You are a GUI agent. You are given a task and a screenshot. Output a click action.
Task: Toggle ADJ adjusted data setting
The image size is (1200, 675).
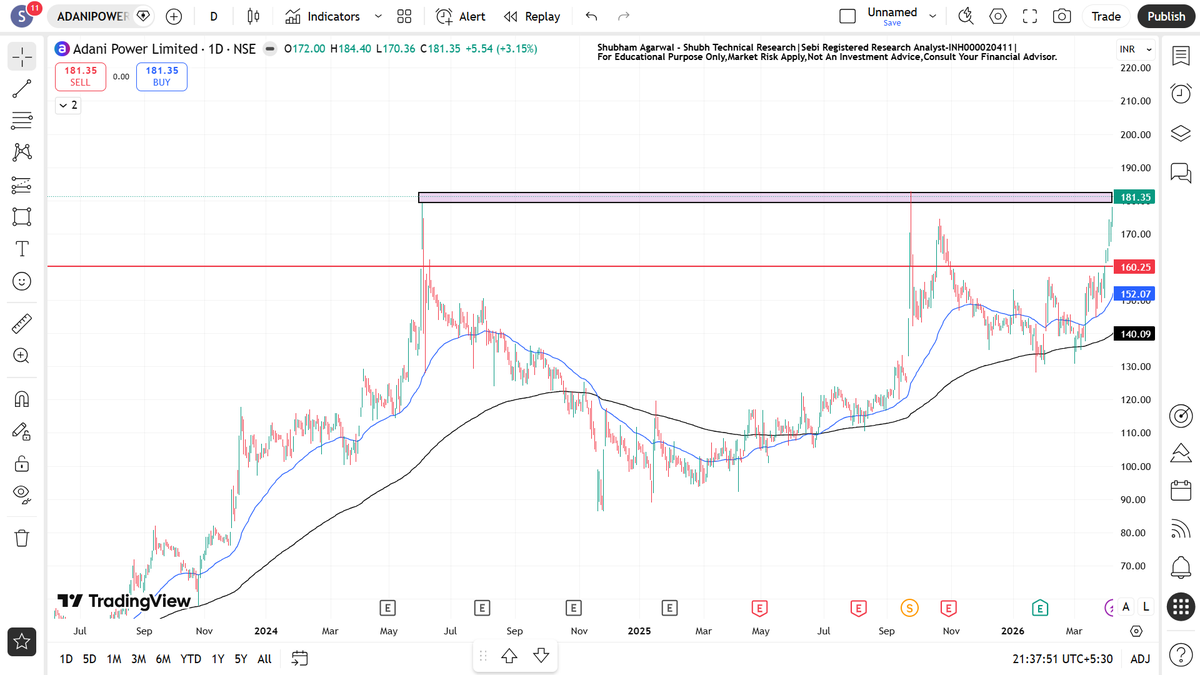point(1140,659)
